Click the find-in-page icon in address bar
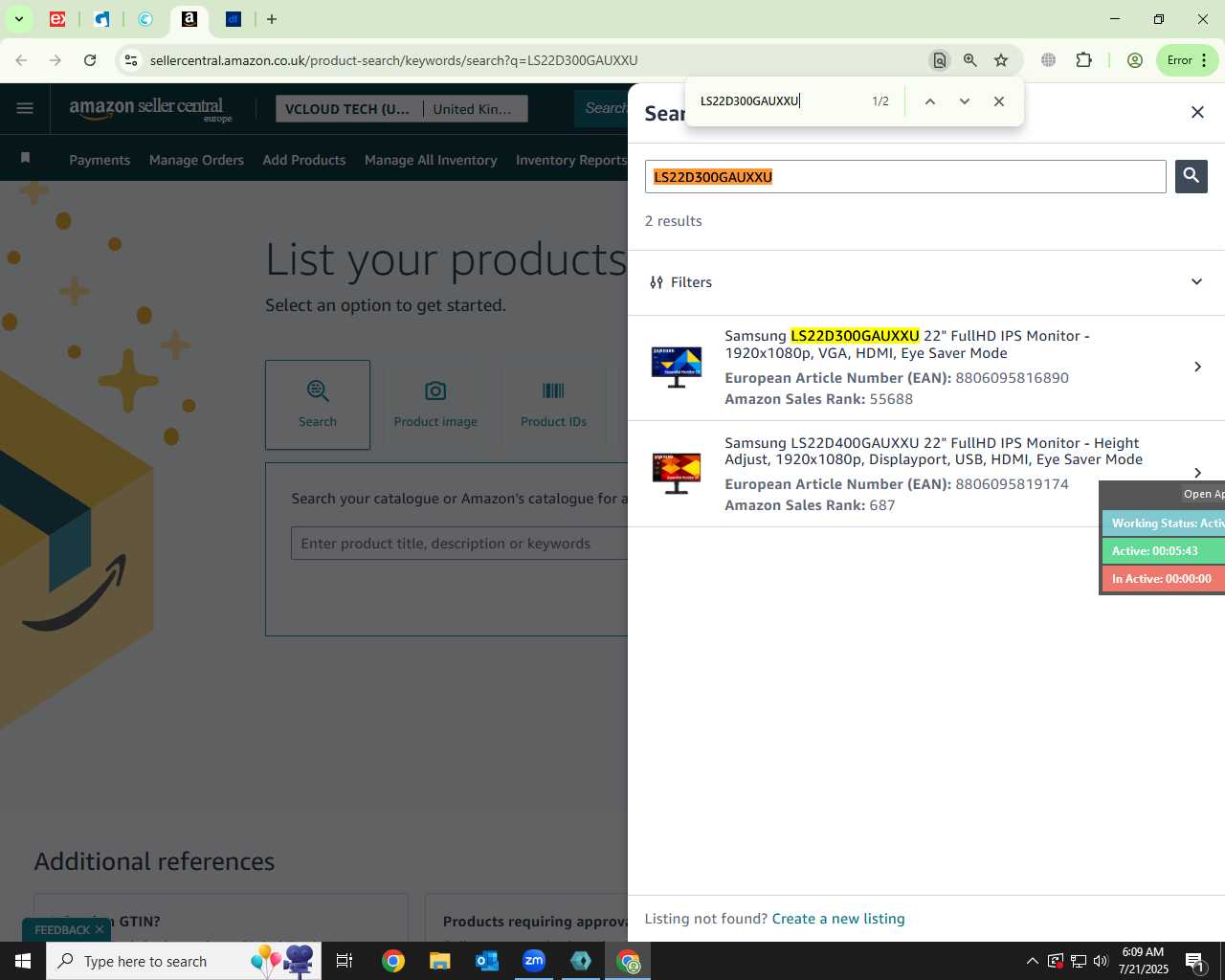Screen dimensions: 1225x980 [x=940, y=60]
